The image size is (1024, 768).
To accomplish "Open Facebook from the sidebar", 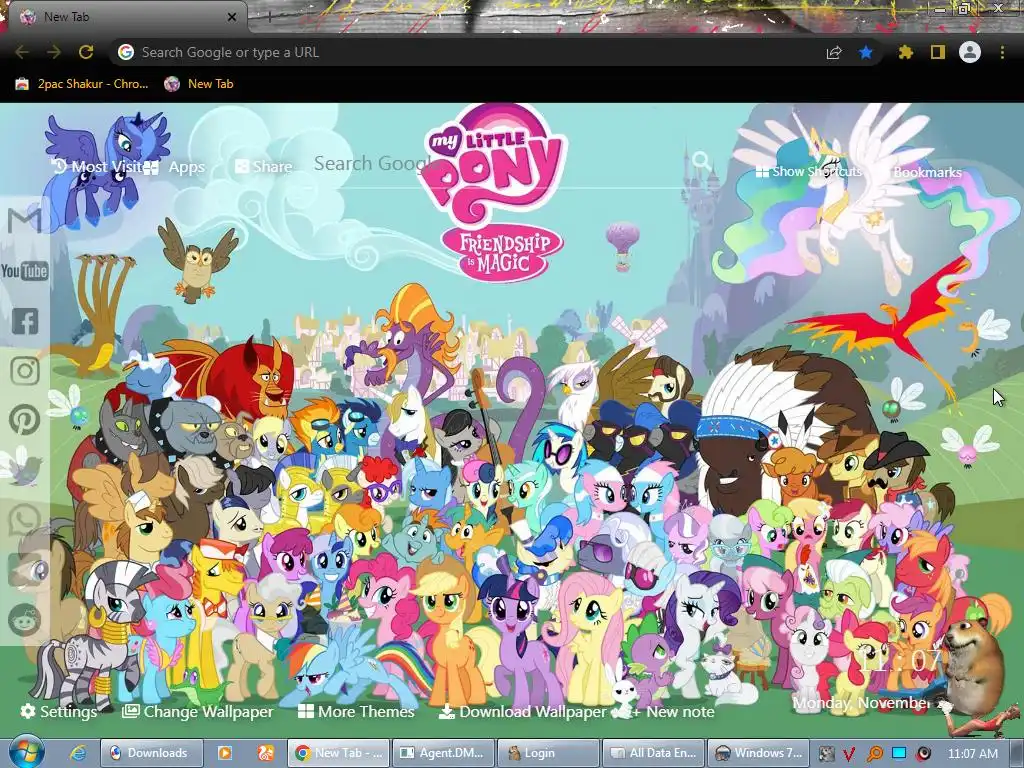I will click(25, 321).
